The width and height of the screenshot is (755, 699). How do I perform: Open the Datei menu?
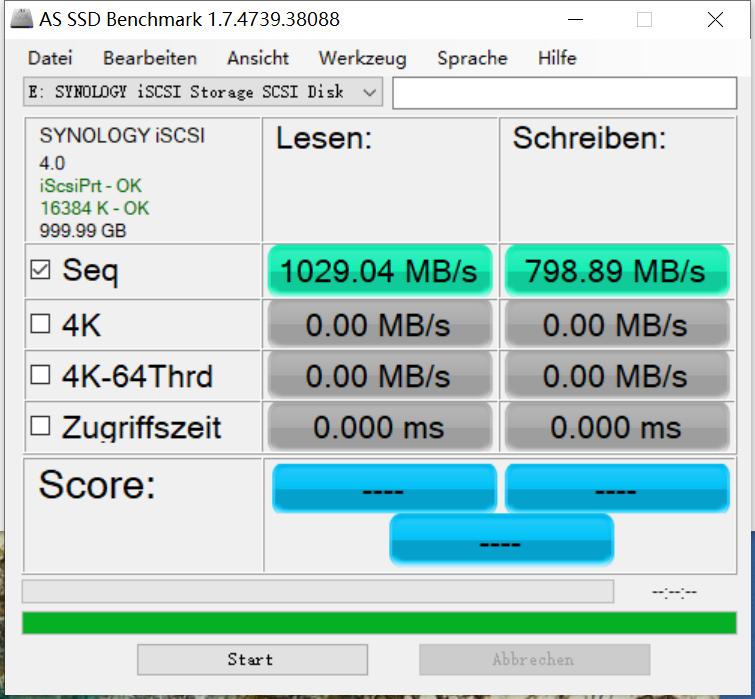(x=50, y=58)
